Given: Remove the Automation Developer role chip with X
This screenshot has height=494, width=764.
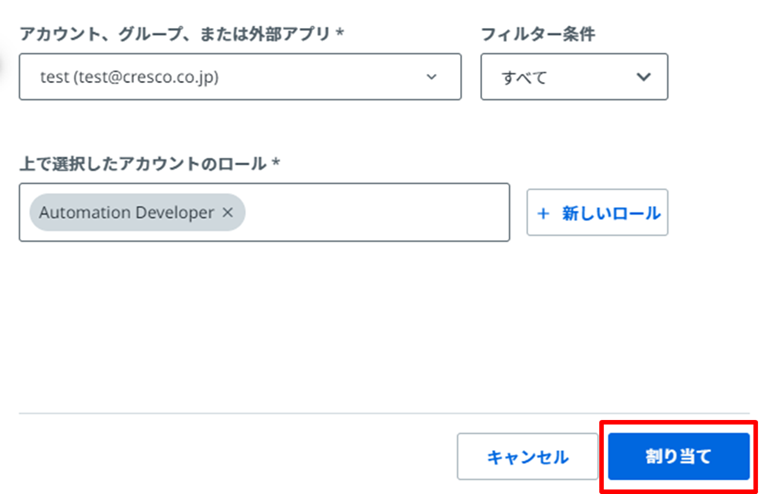Looking at the screenshot, I should point(228,212).
